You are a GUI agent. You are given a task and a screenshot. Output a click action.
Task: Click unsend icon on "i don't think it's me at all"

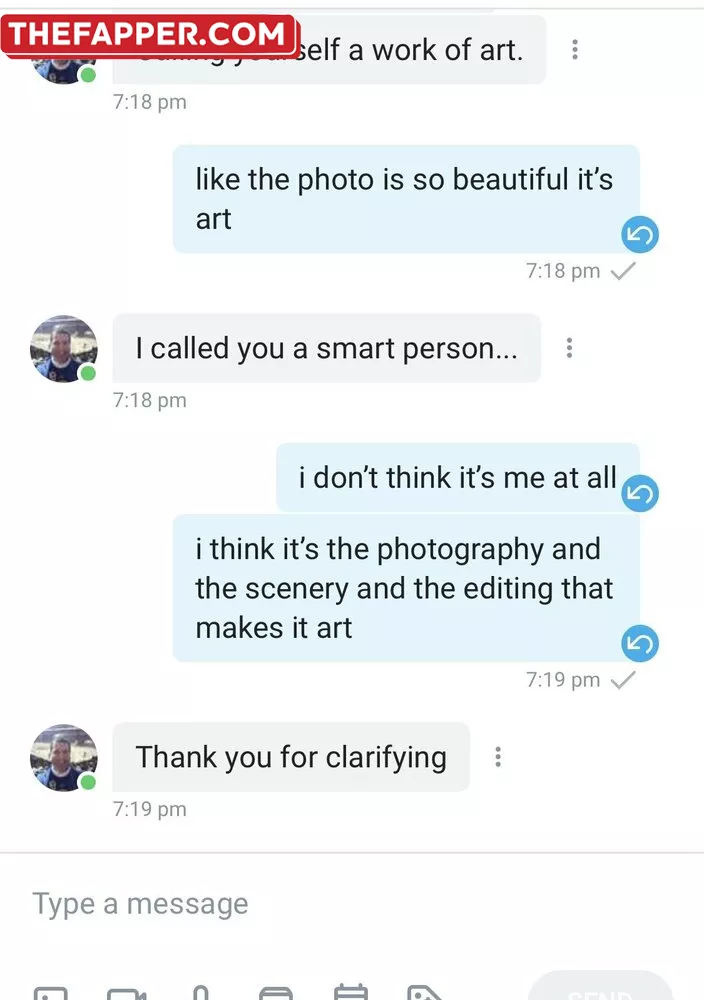point(640,493)
